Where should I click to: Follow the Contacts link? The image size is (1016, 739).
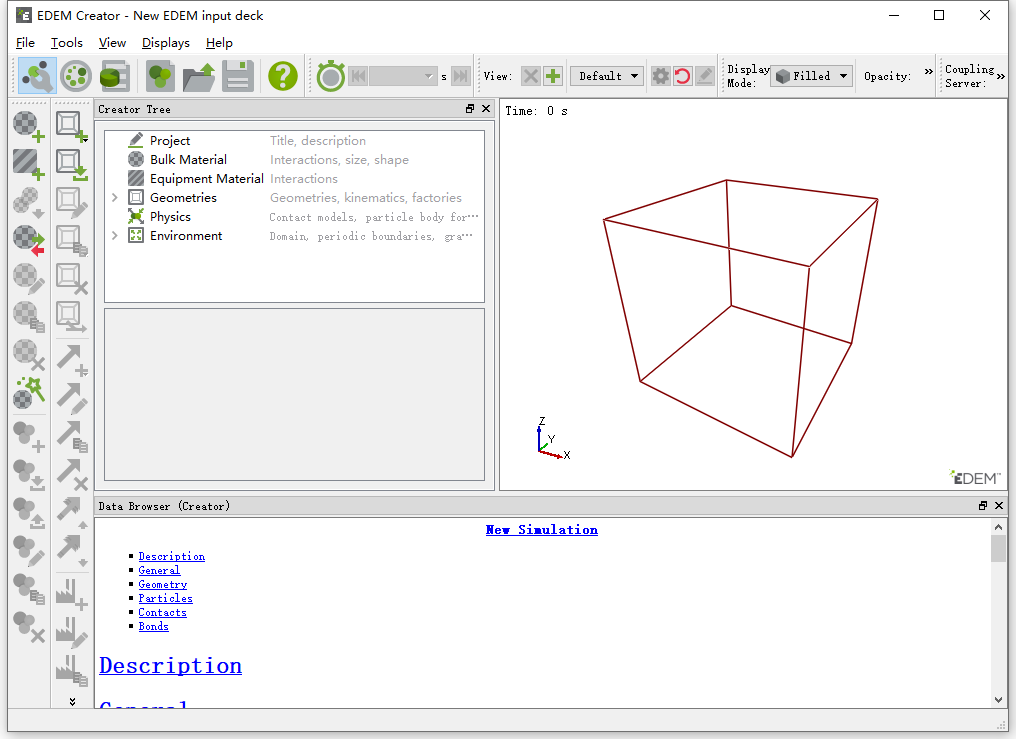click(x=163, y=613)
